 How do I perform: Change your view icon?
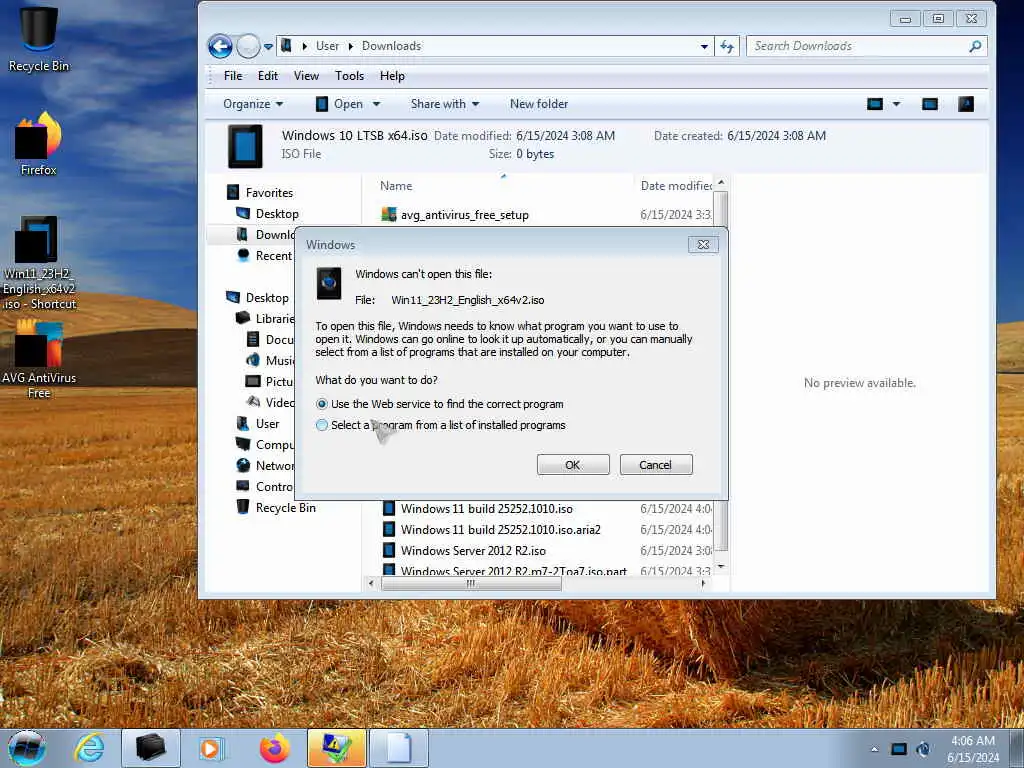point(874,104)
